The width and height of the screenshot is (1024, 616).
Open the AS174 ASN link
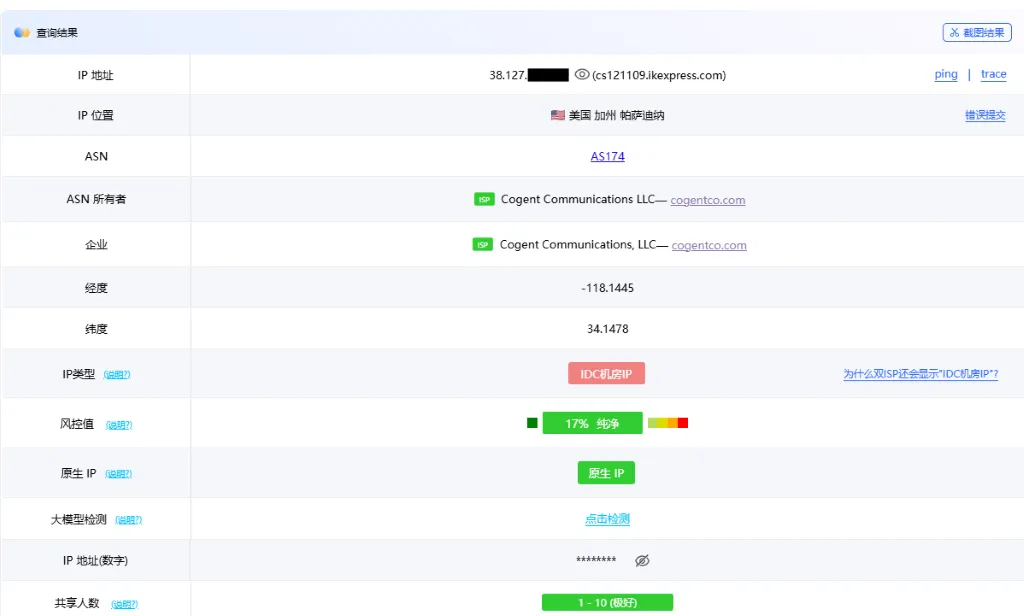point(606,156)
